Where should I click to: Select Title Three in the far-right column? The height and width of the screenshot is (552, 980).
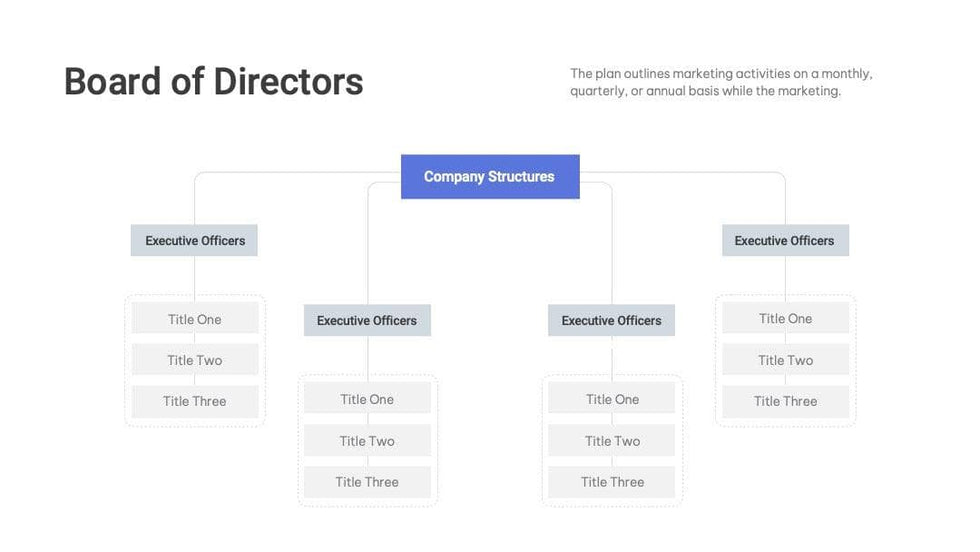(x=785, y=402)
